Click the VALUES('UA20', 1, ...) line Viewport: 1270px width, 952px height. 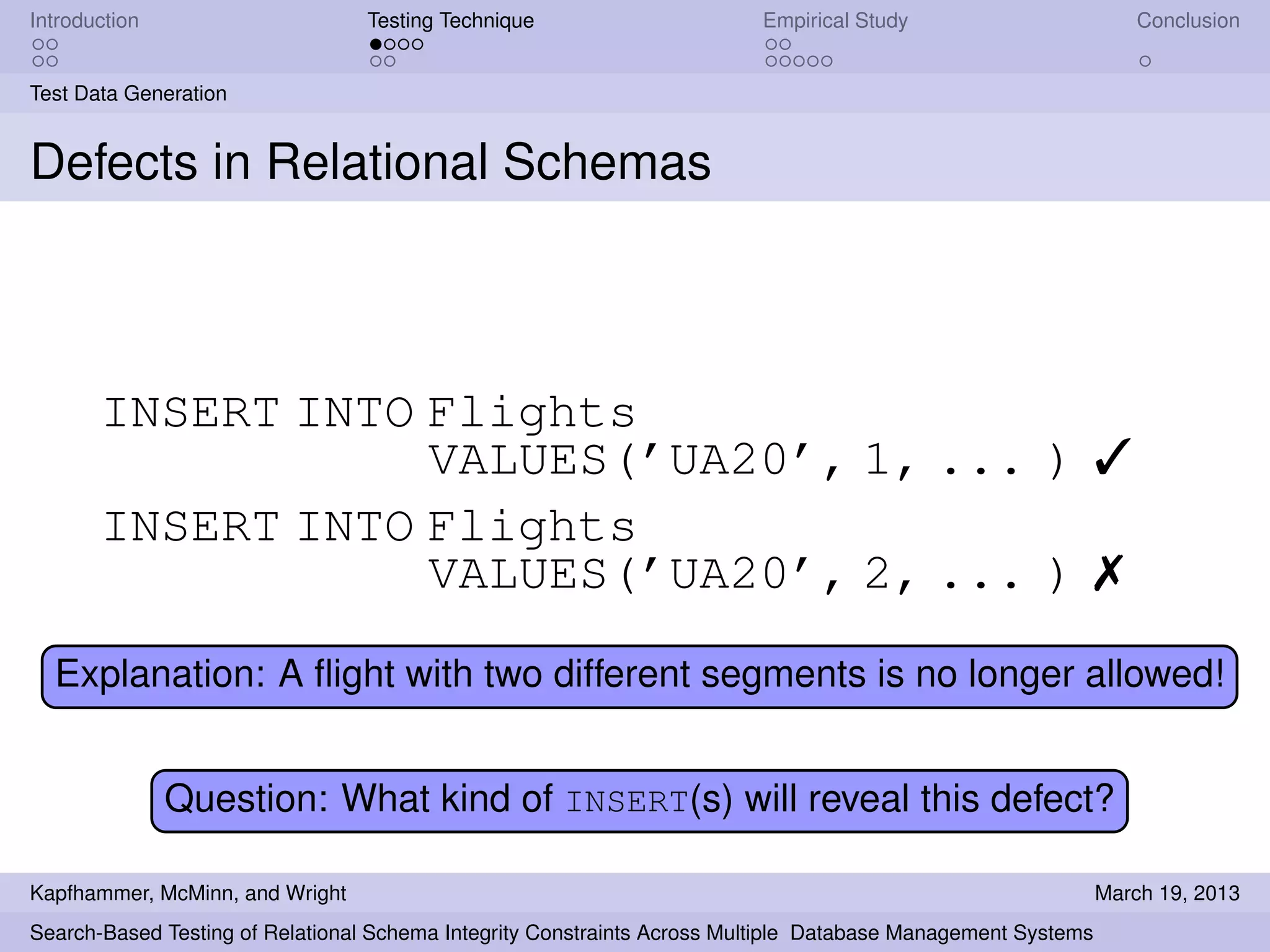click(x=747, y=460)
